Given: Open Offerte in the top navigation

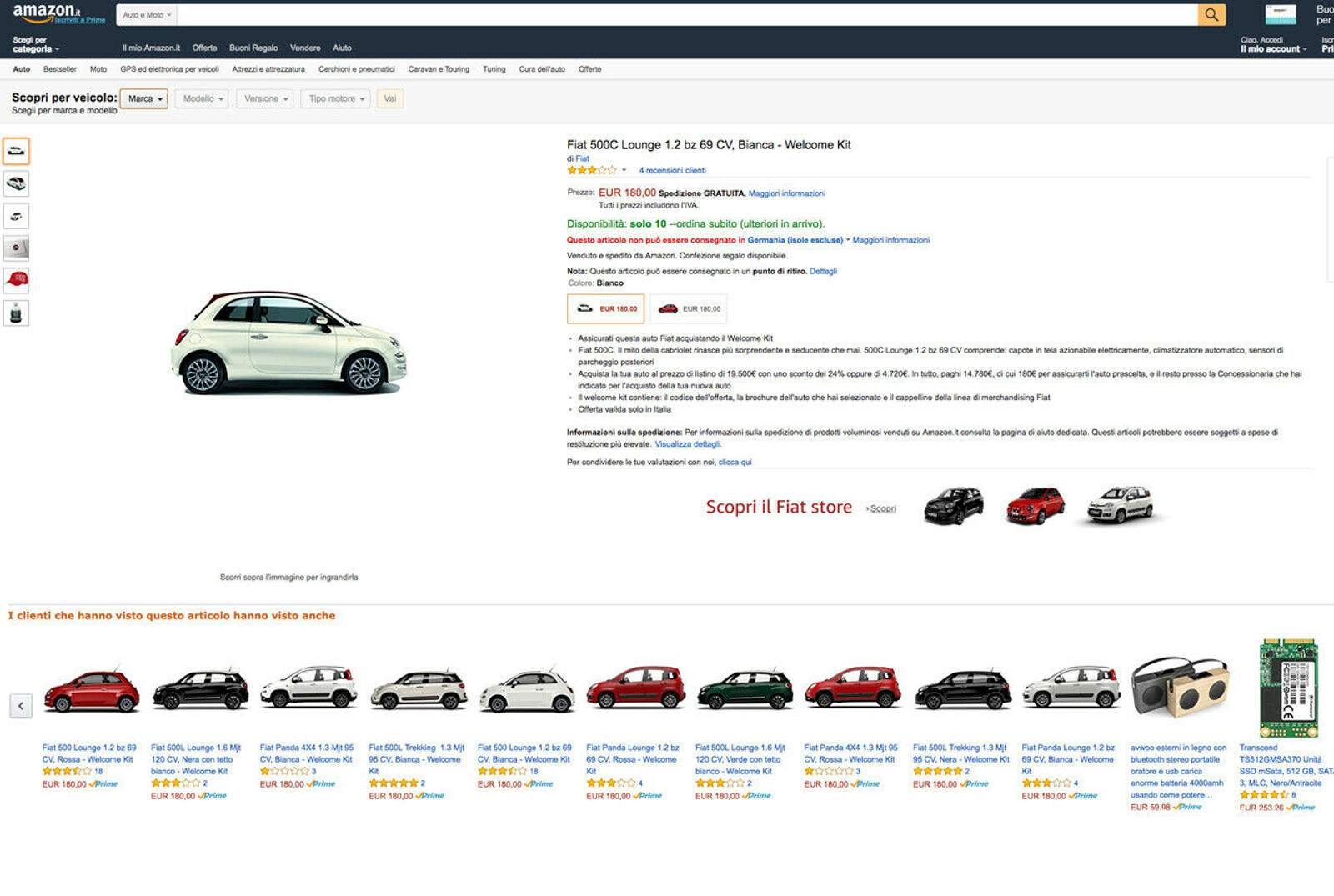Looking at the screenshot, I should pos(204,48).
